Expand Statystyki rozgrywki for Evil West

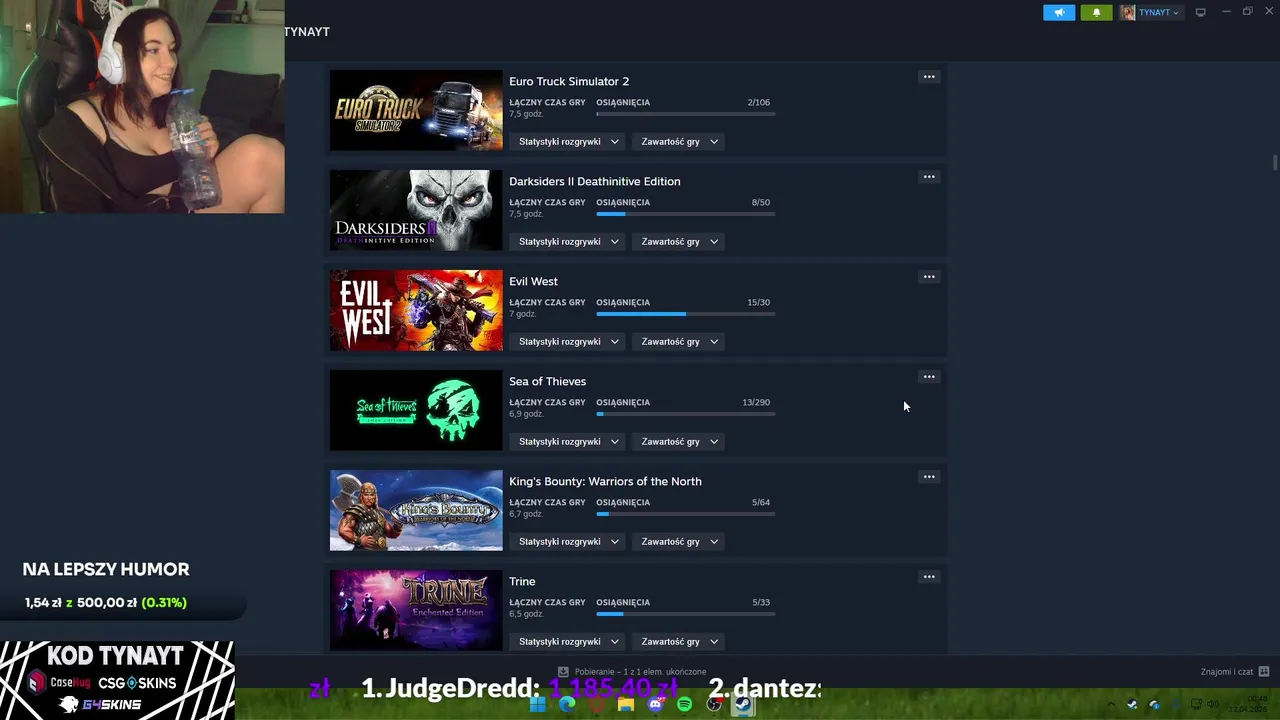(x=569, y=342)
